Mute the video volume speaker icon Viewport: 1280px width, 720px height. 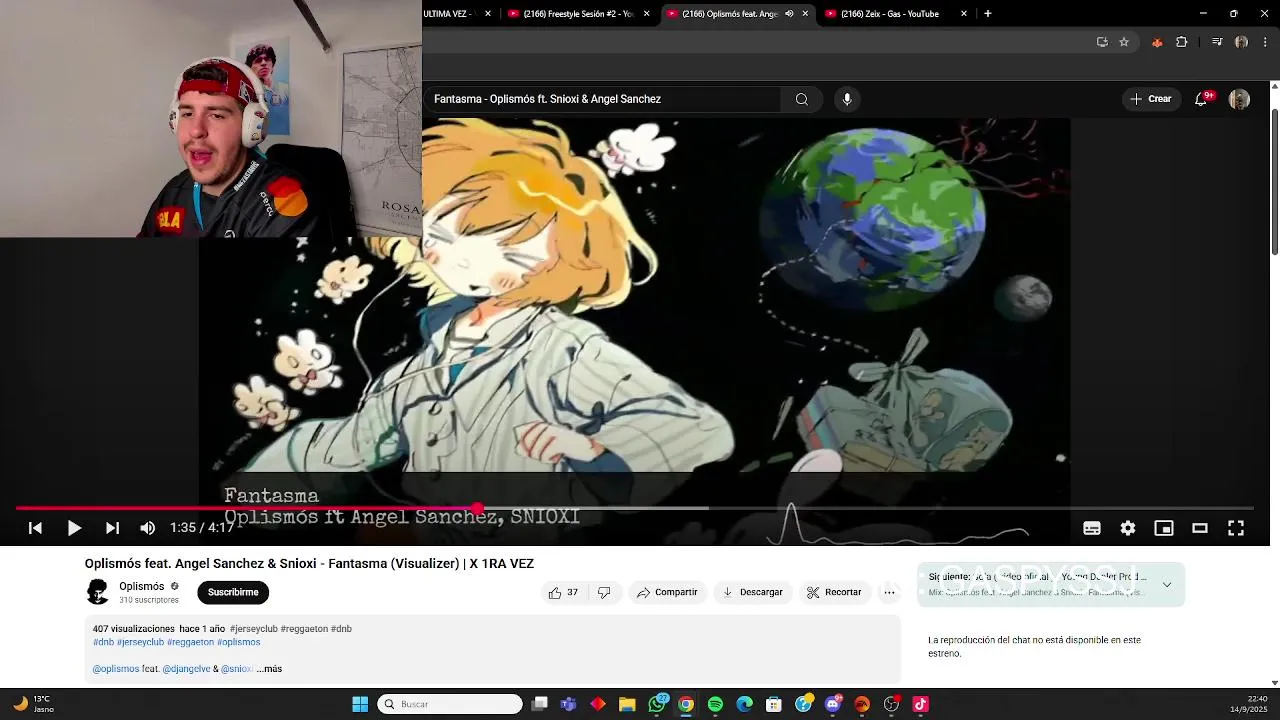pyautogui.click(x=148, y=528)
